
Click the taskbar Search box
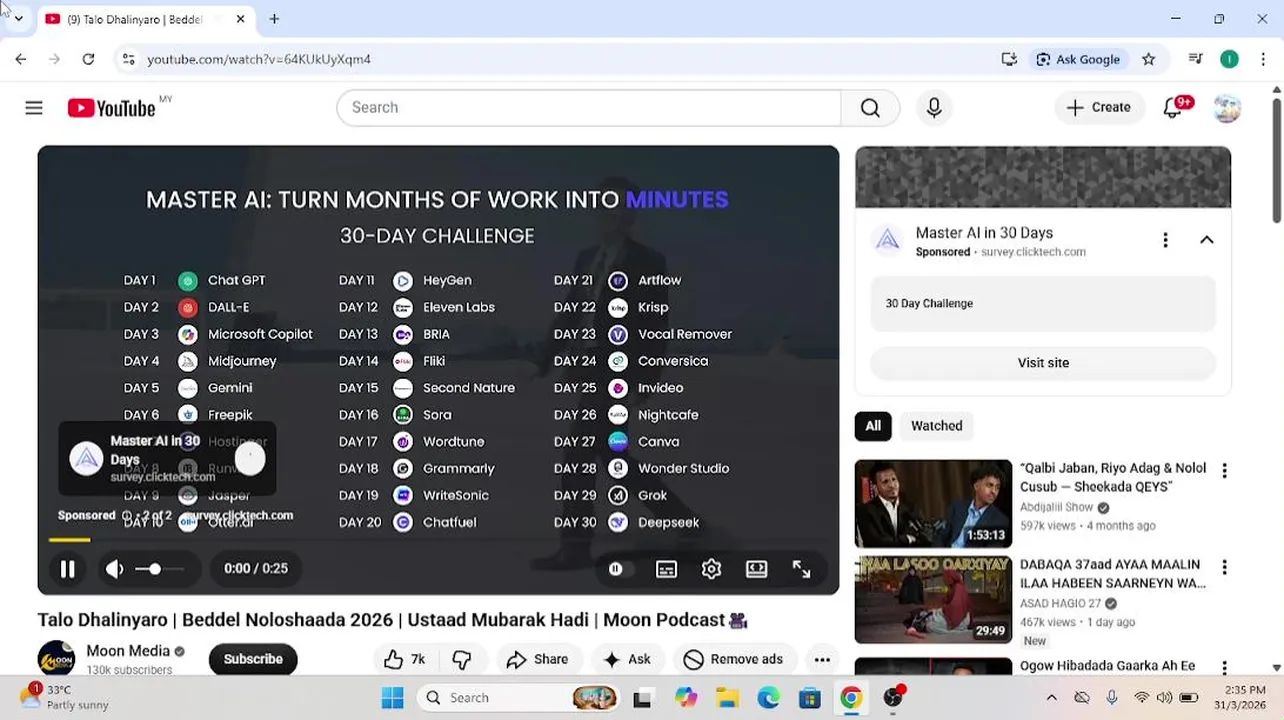click(517, 698)
